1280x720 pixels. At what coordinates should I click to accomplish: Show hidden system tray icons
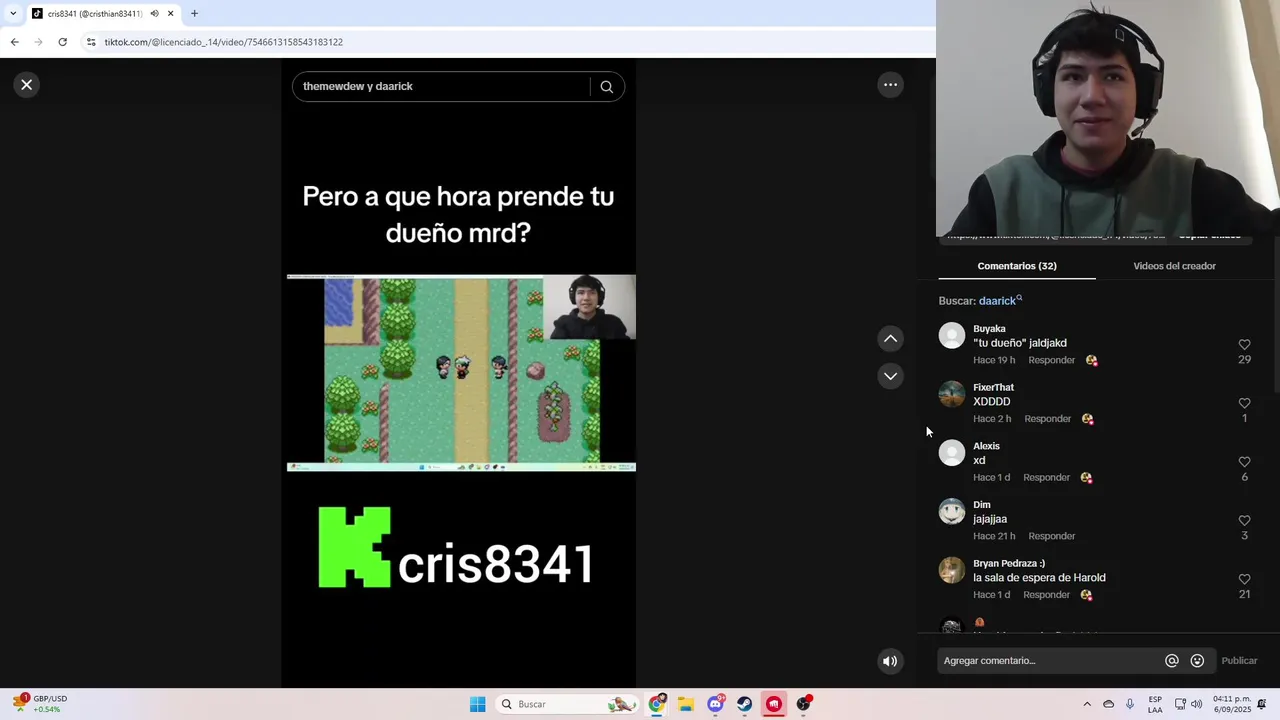1087,704
